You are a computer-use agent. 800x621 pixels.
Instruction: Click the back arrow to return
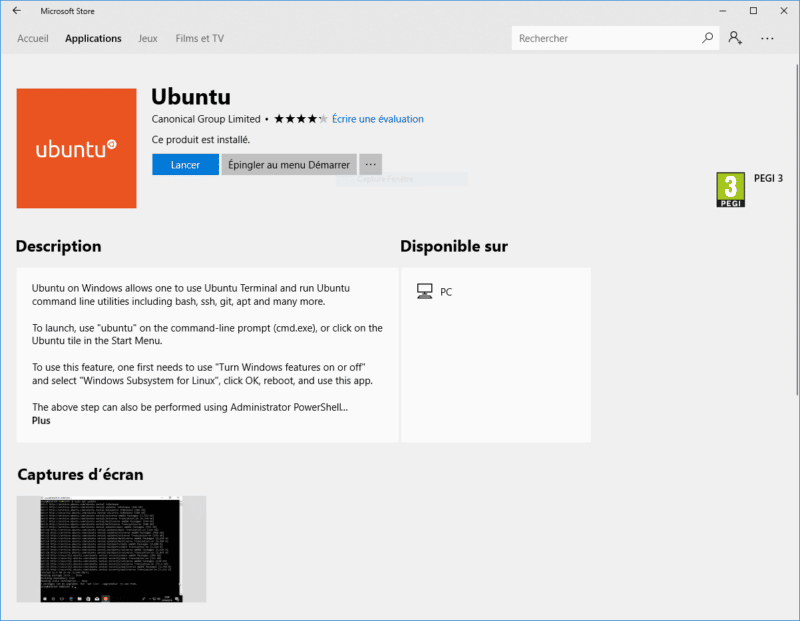point(15,11)
